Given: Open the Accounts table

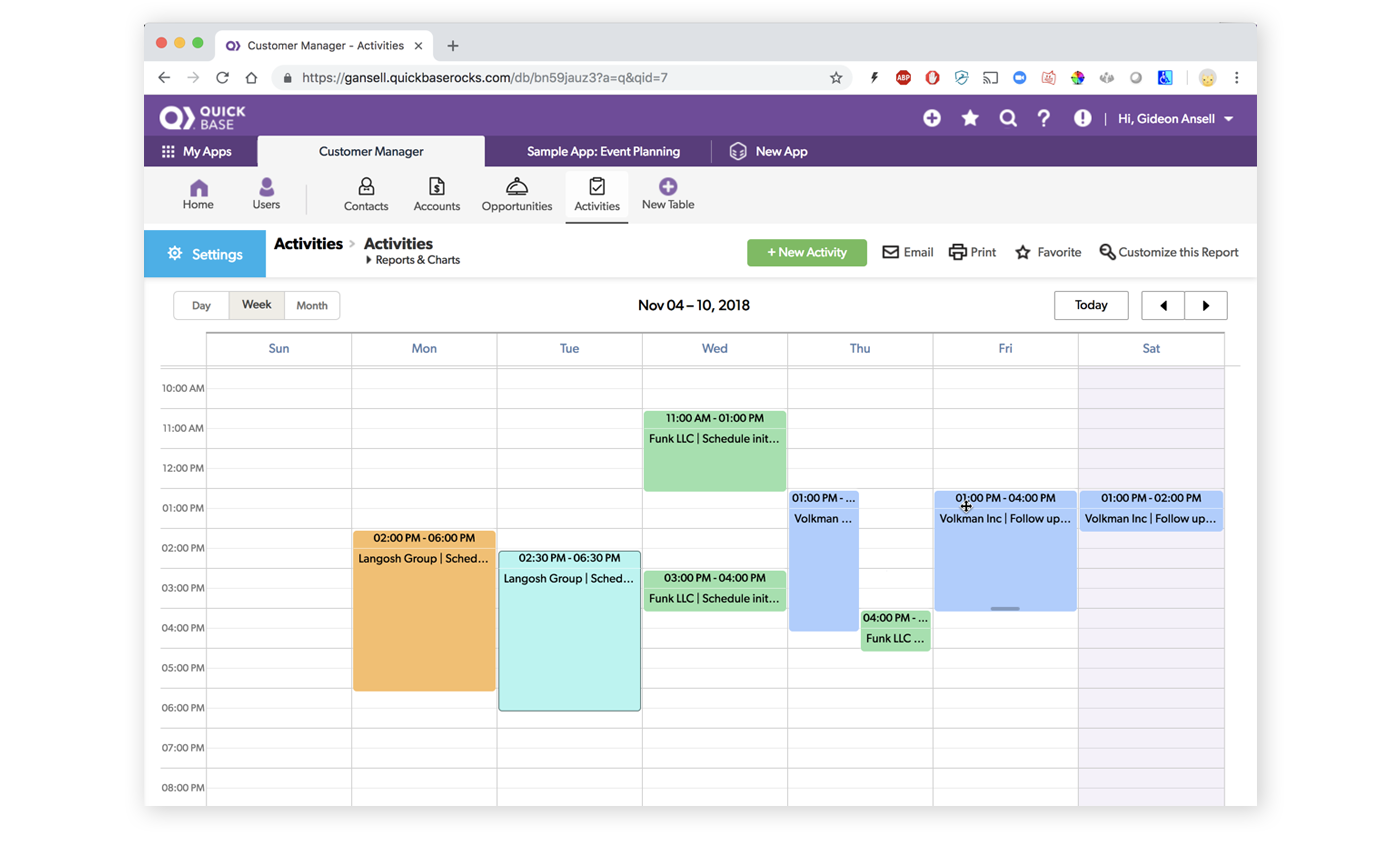Looking at the screenshot, I should pos(437,196).
